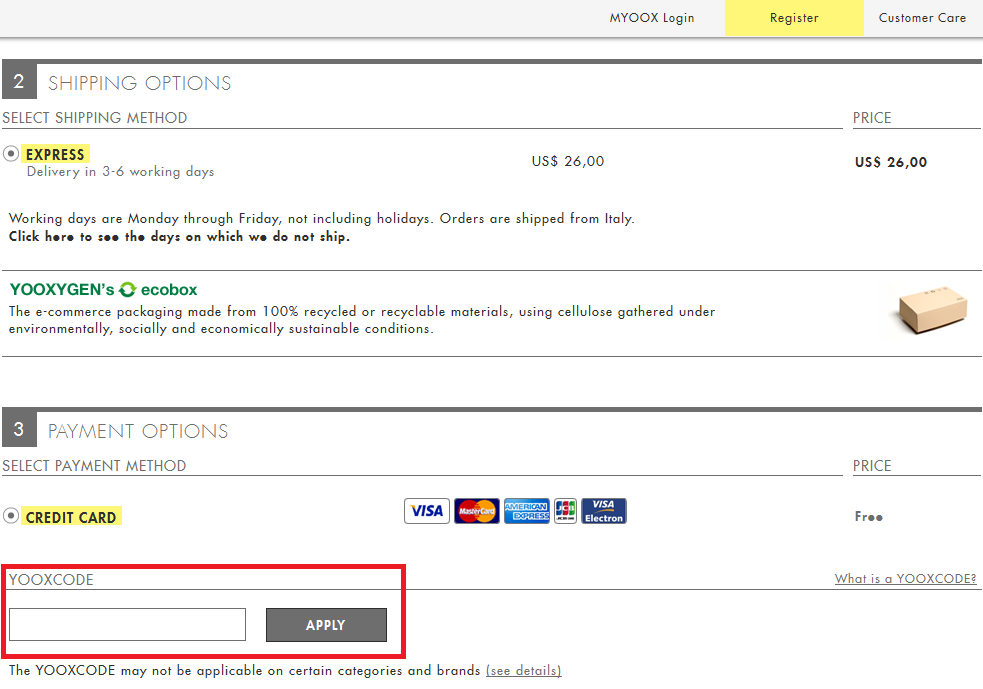Click the JCB card logo
Viewport: 983px width, 689px height.
point(565,511)
